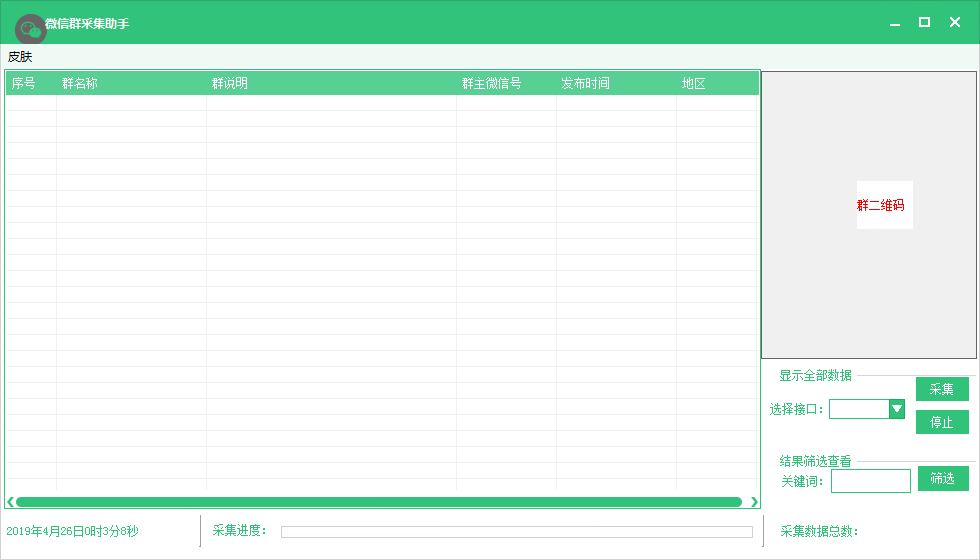Click the 采集进度 progress bar
Screen dimensions: 980x560
tap(517, 532)
